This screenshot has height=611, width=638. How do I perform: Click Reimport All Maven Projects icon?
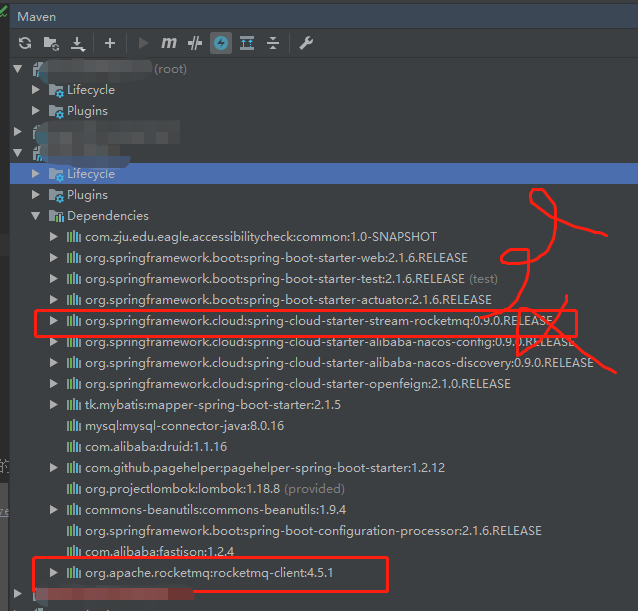click(25, 43)
